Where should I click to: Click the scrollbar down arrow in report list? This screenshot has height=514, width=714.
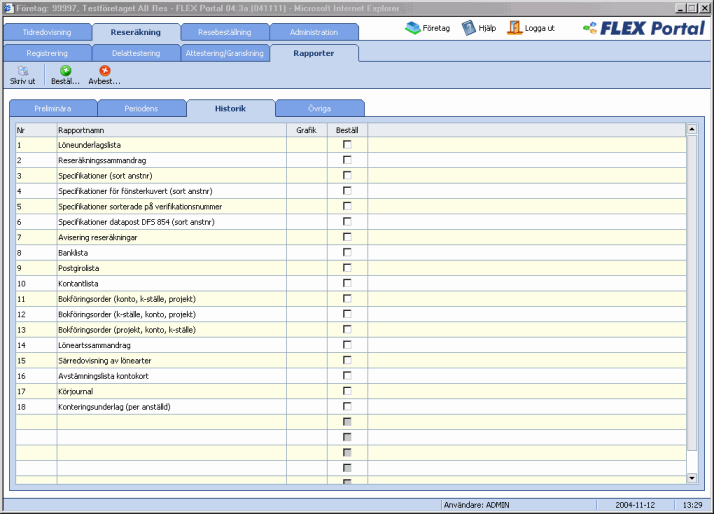pyautogui.click(x=690, y=478)
